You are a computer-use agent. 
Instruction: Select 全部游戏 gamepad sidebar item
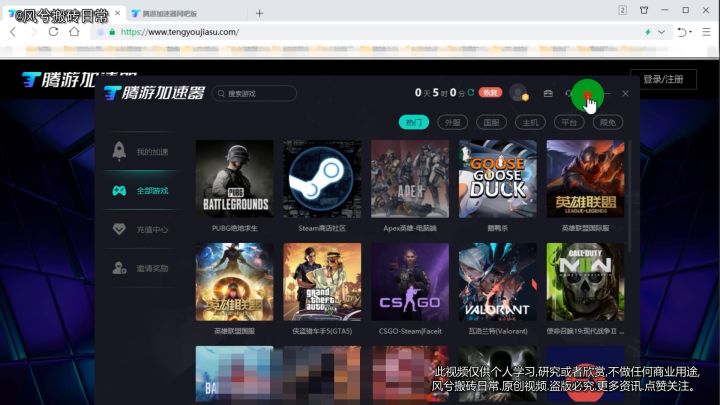(x=140, y=191)
